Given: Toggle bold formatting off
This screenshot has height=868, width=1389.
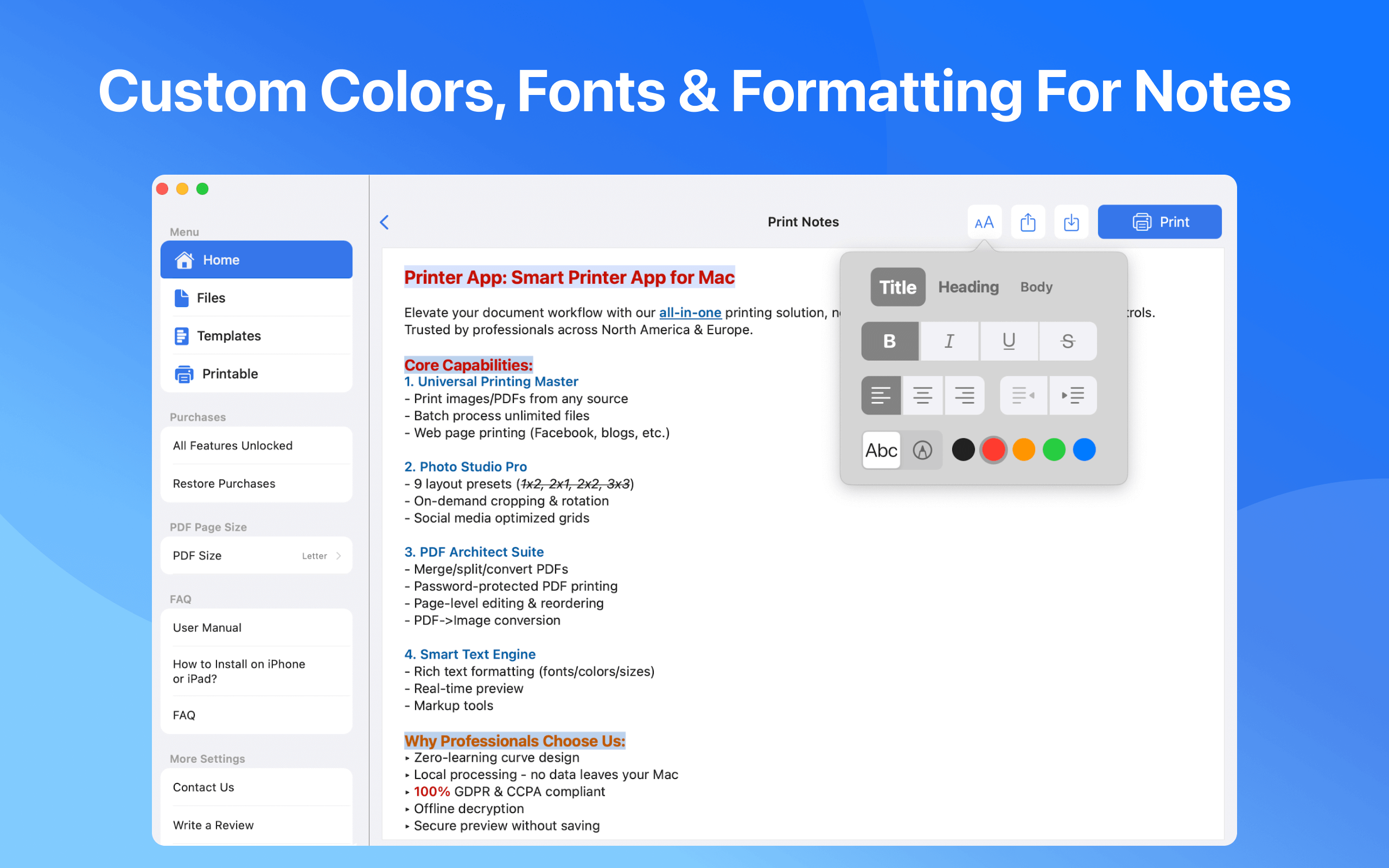Looking at the screenshot, I should [x=890, y=341].
